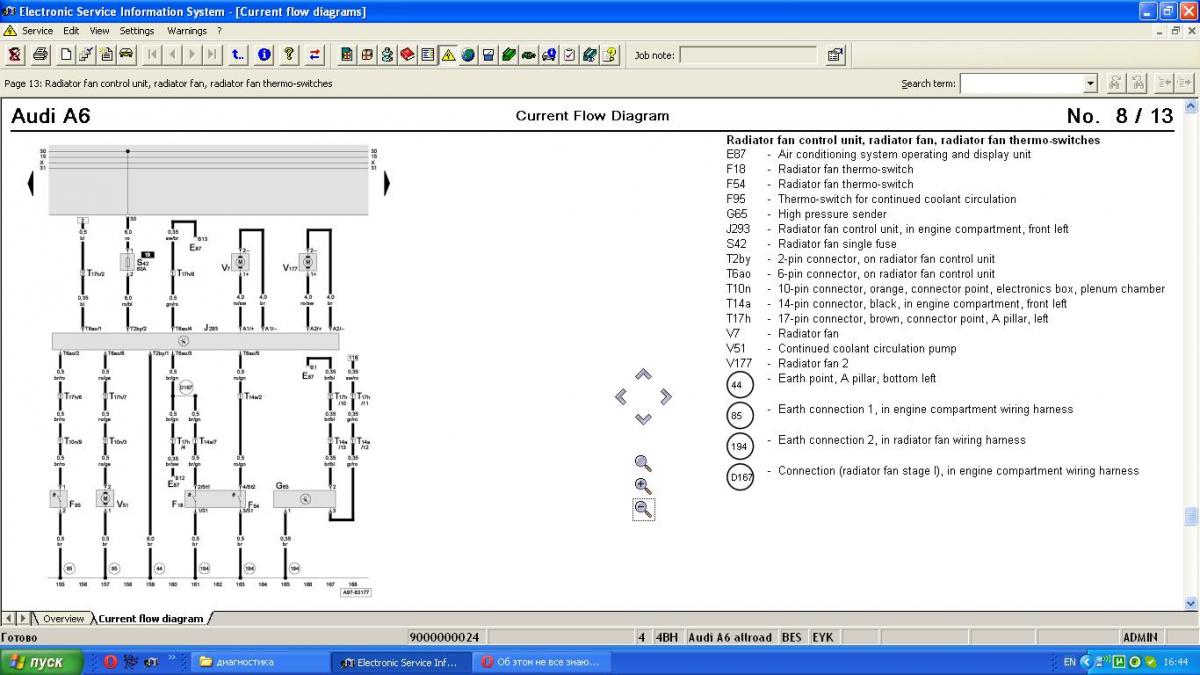
Task: Click the tab scroll left arrow at bottom
Action: (x=8, y=619)
